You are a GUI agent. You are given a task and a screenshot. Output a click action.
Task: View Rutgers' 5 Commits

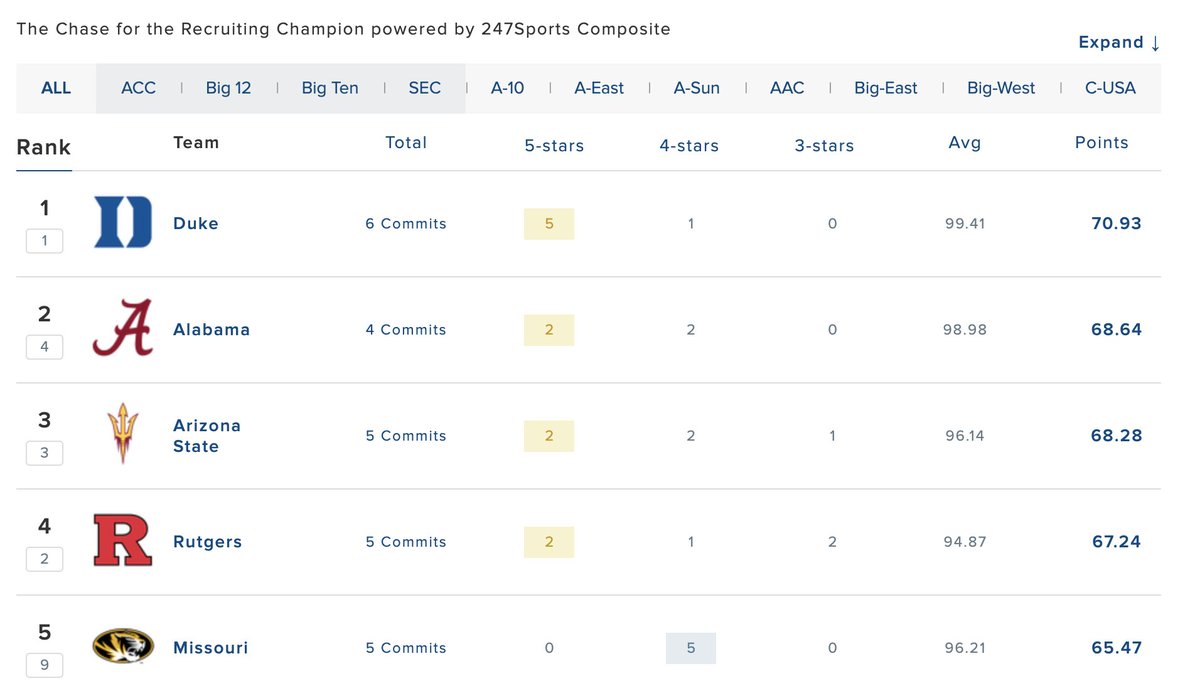click(x=406, y=541)
